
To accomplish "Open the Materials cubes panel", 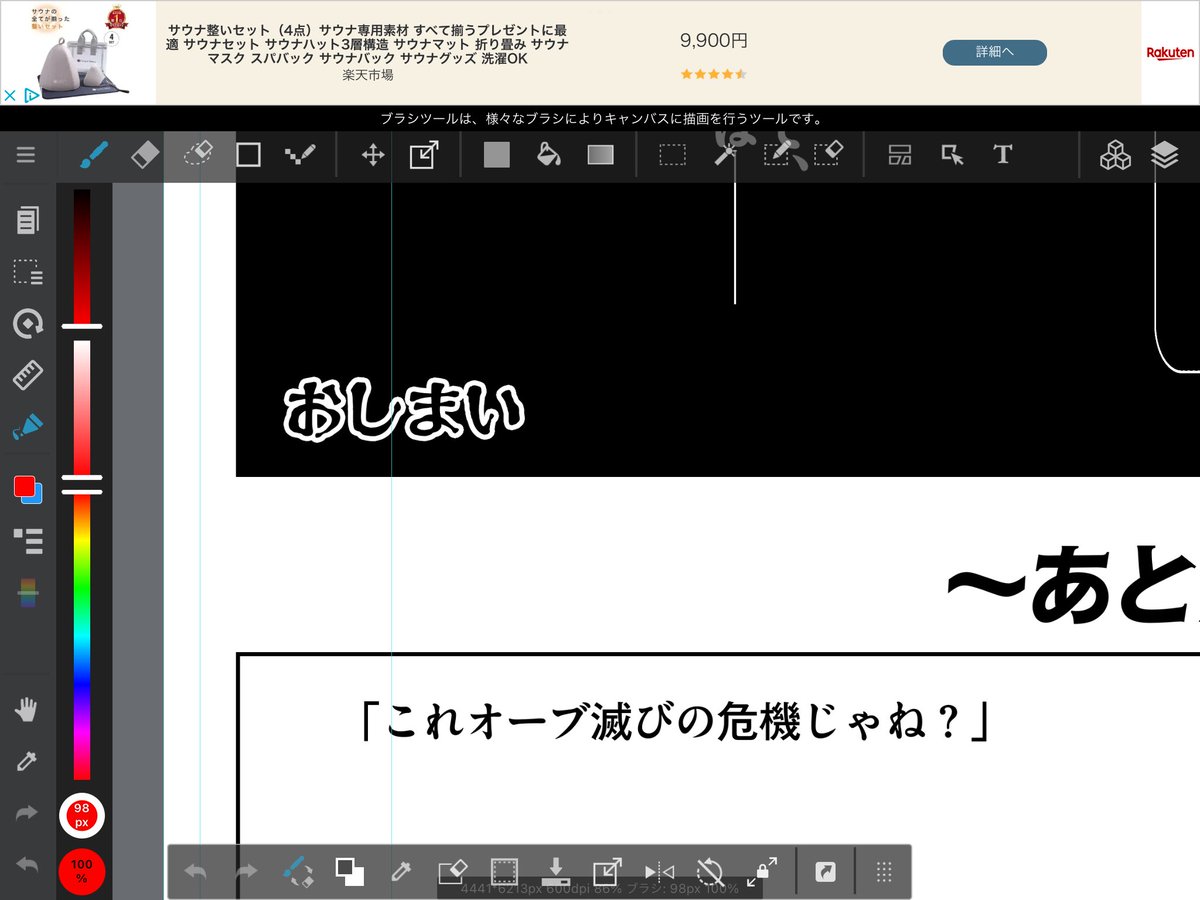I will pos(1115,155).
